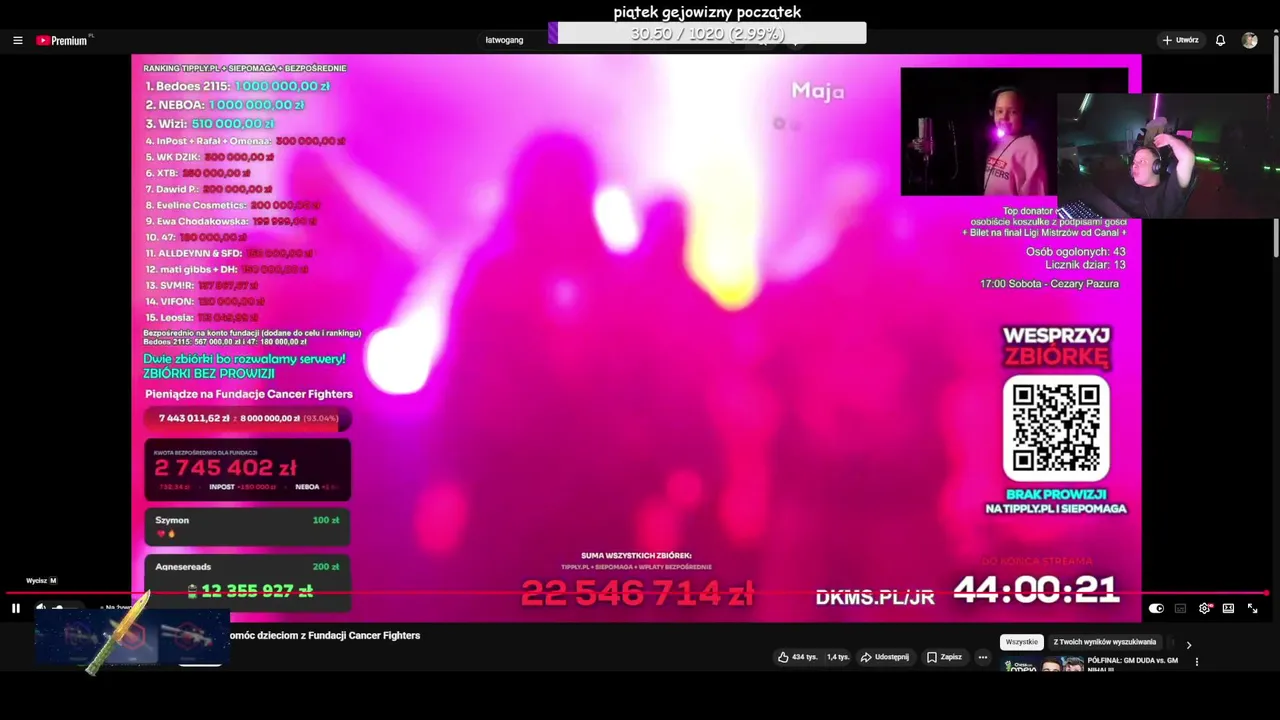Screen dimensions: 1280x720
Task: Click the Bedoes 2115 ranking entry
Action: [238, 86]
